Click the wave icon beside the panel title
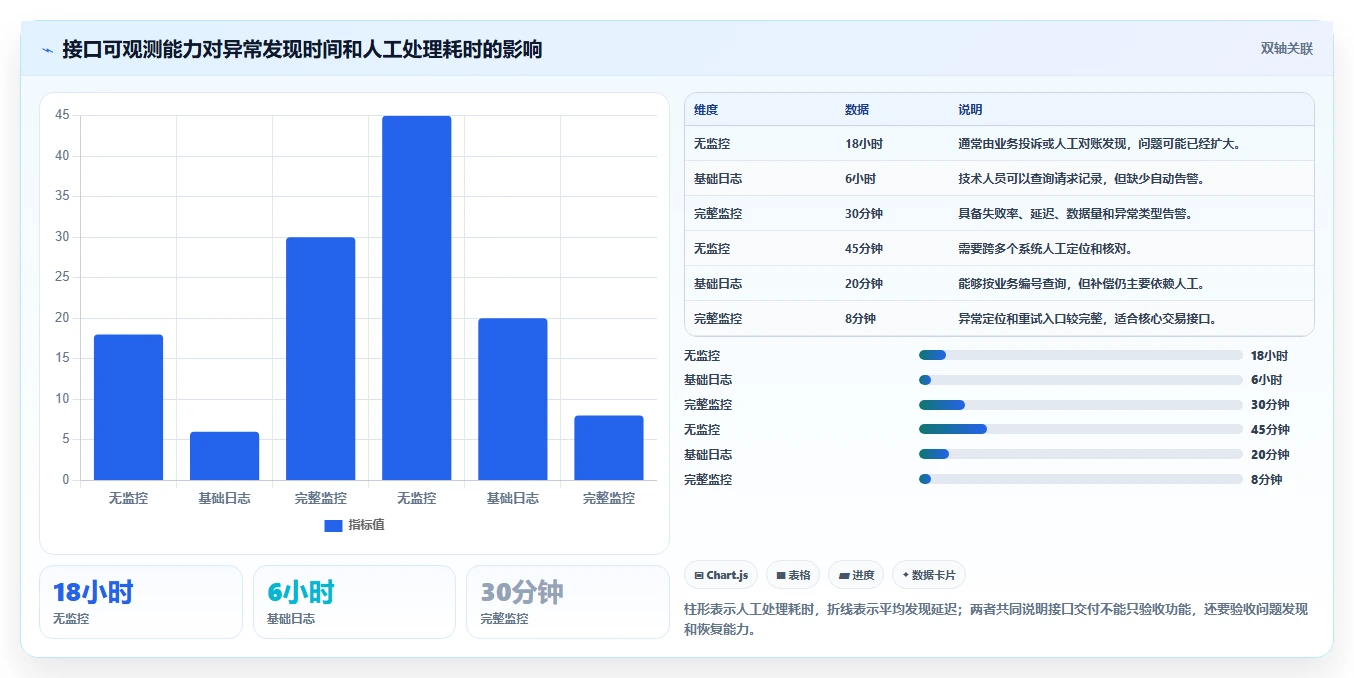This screenshot has width=1354, height=678. click(x=47, y=50)
